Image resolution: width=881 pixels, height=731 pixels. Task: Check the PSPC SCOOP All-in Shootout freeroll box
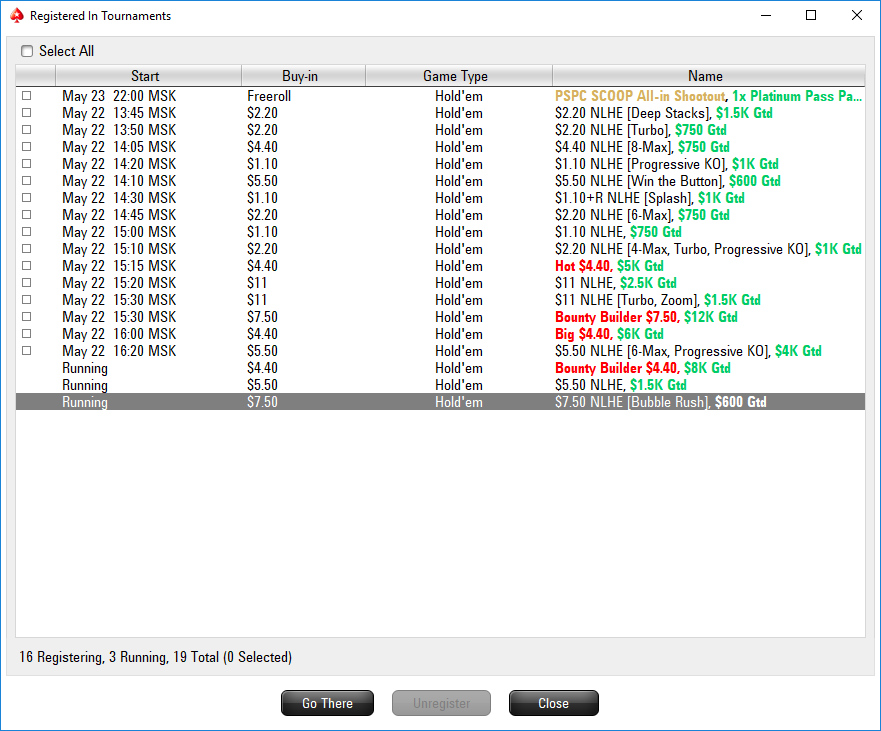(x=26, y=96)
